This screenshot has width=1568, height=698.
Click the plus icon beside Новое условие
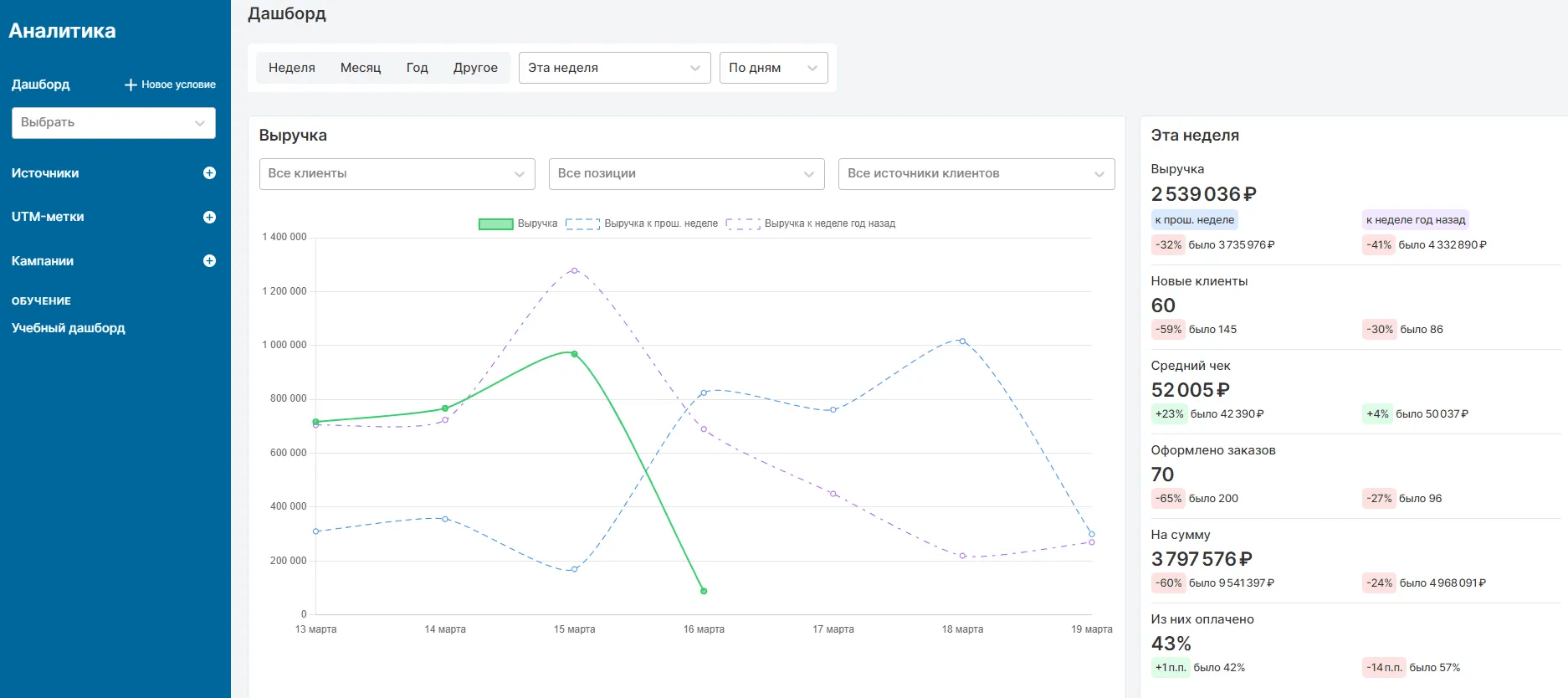pos(131,85)
